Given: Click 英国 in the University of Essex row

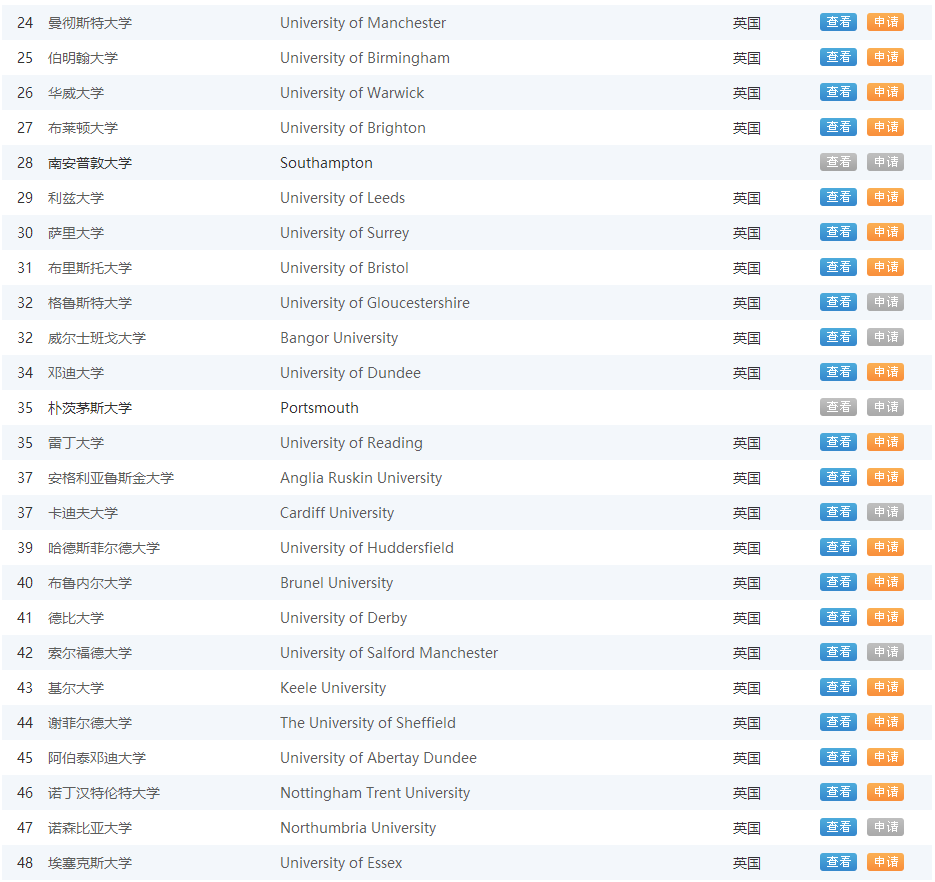Looking at the screenshot, I should [x=746, y=863].
